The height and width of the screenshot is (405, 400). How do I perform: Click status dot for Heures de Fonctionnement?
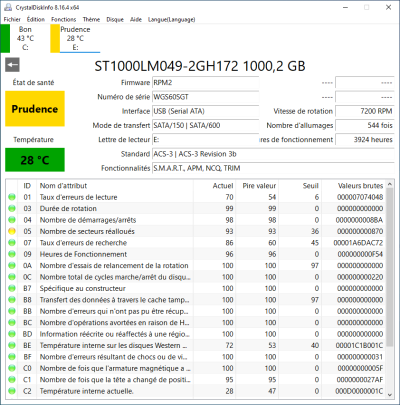click(12, 254)
